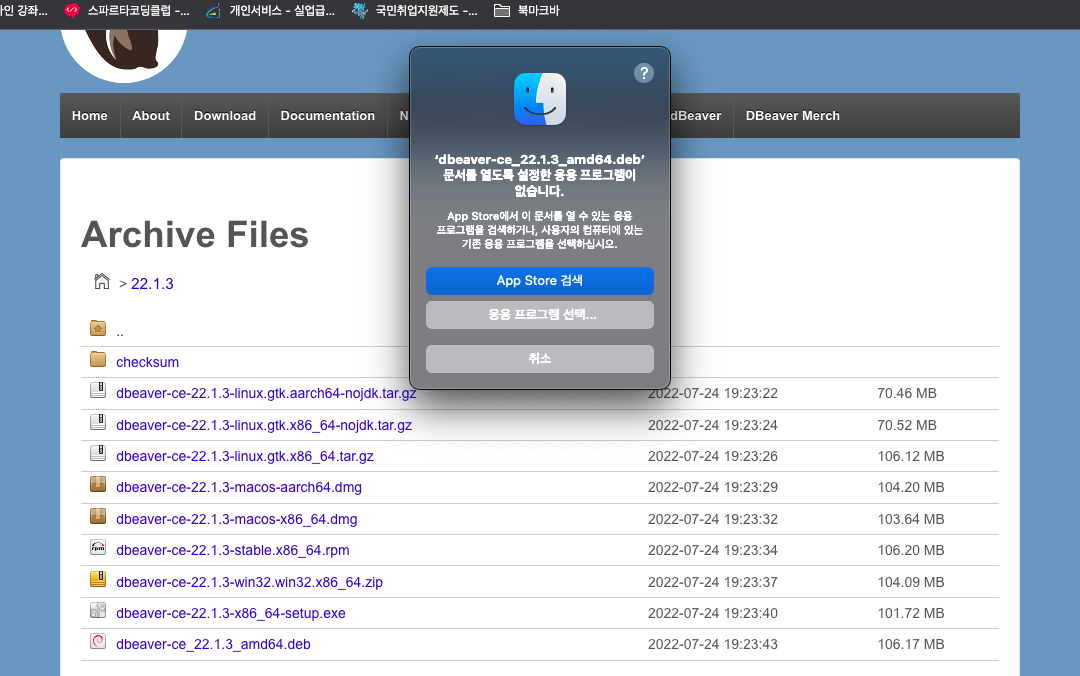Screen dimensions: 1080x676
Task: Click archive icon for linux x86_64-nojdk tar.gz
Action: (98, 422)
